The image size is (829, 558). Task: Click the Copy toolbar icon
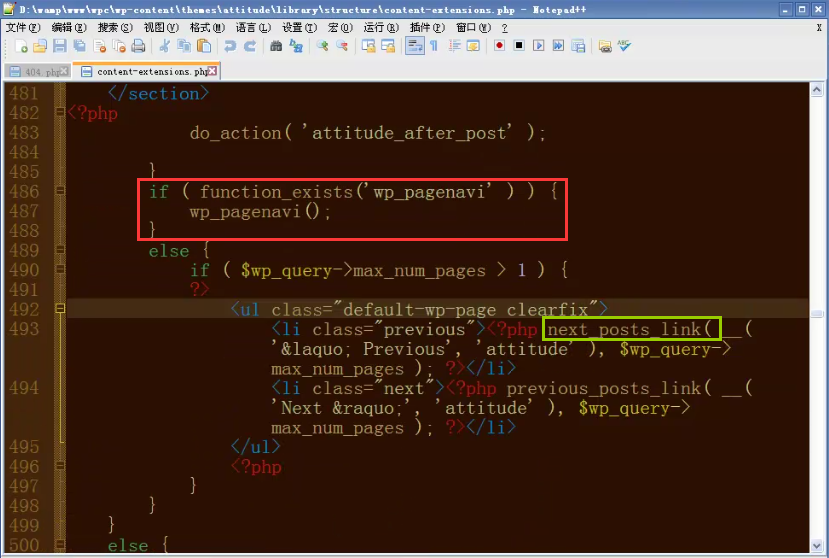click(x=184, y=46)
